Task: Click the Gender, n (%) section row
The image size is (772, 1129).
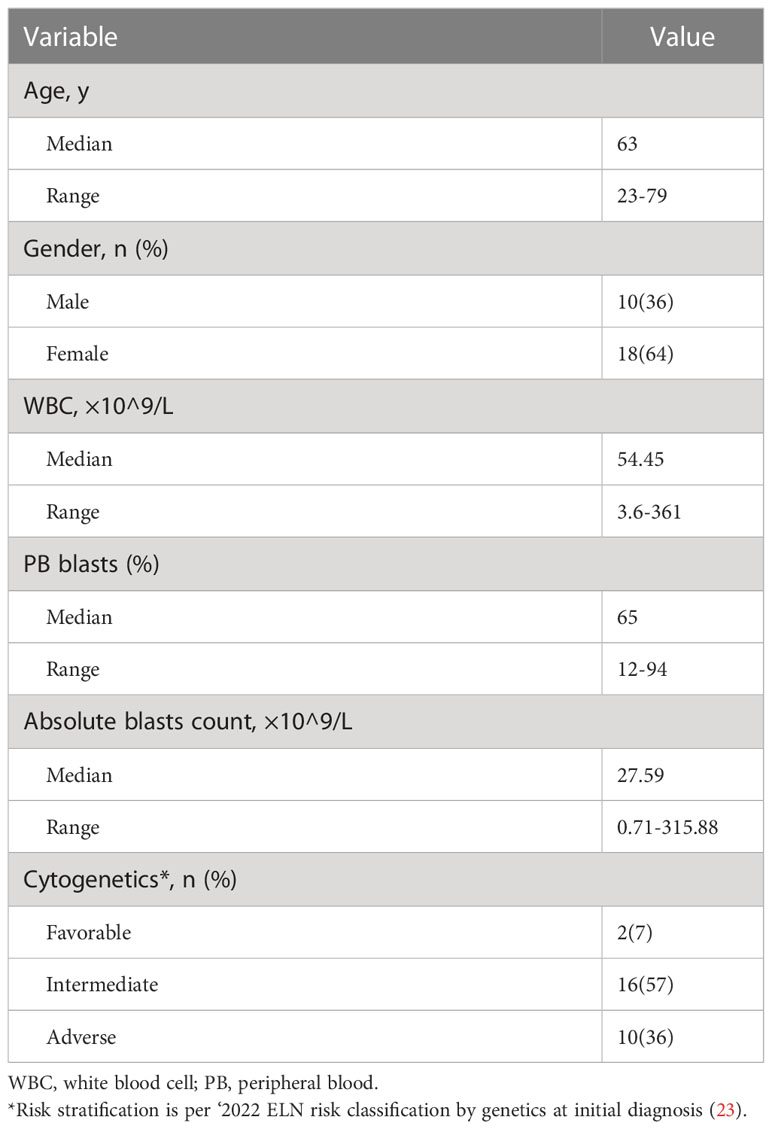Action: click(x=386, y=248)
